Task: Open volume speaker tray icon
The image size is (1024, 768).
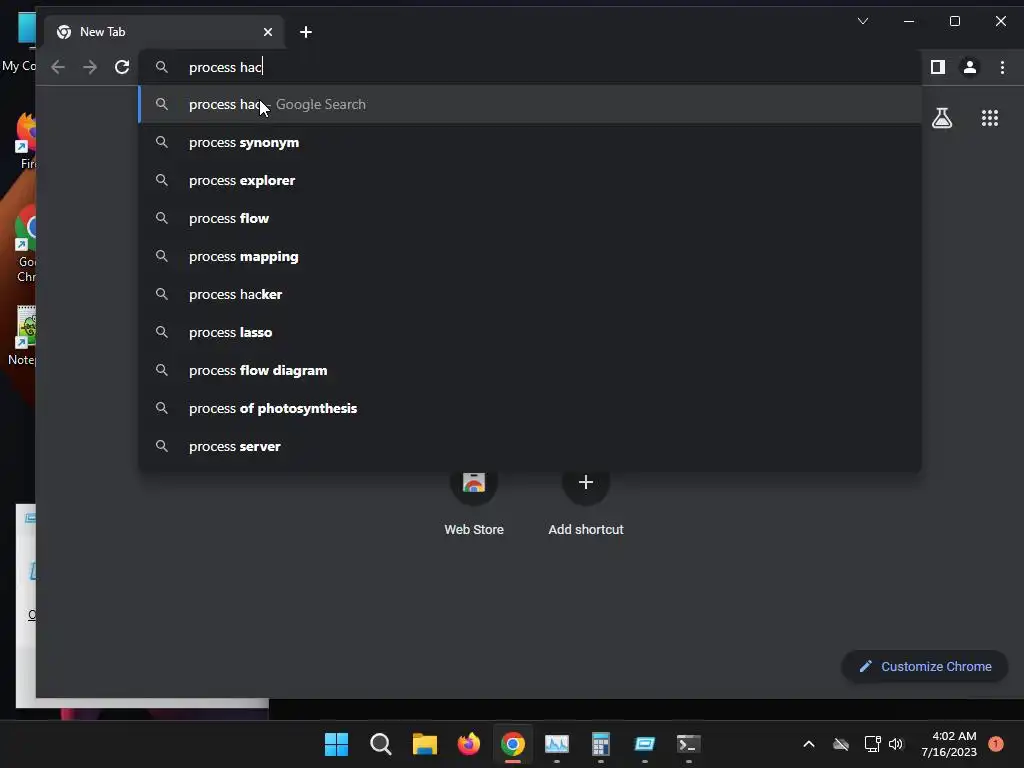Action: (896, 744)
